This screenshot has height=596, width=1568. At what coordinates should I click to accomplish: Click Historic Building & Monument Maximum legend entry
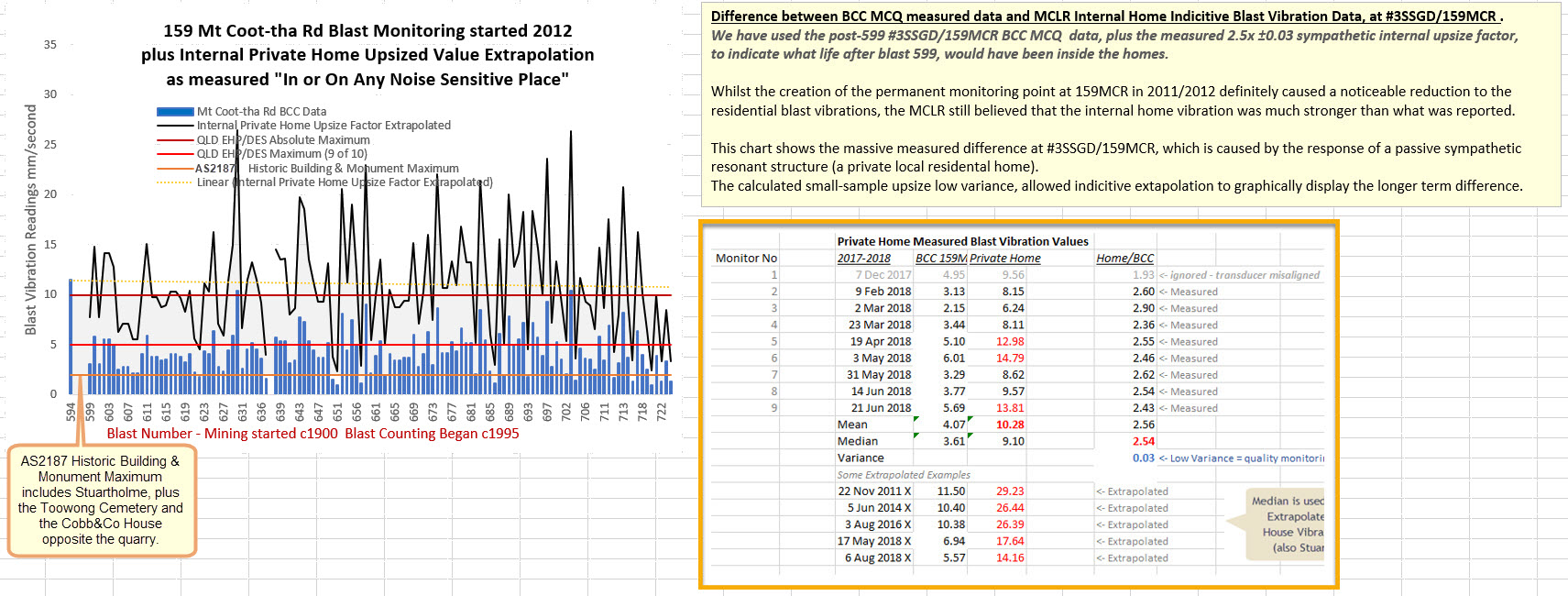[353, 169]
